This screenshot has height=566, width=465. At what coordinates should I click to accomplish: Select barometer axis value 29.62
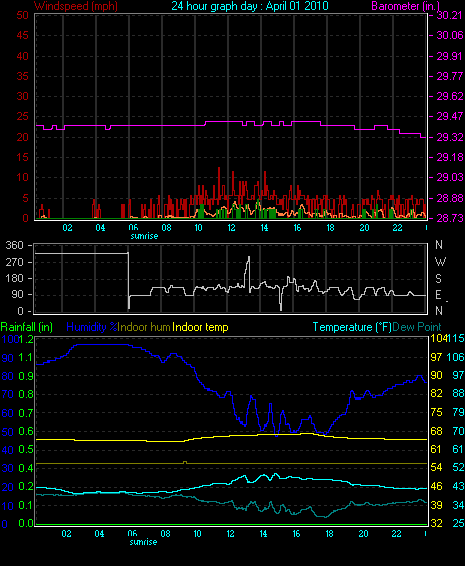(x=449, y=96)
